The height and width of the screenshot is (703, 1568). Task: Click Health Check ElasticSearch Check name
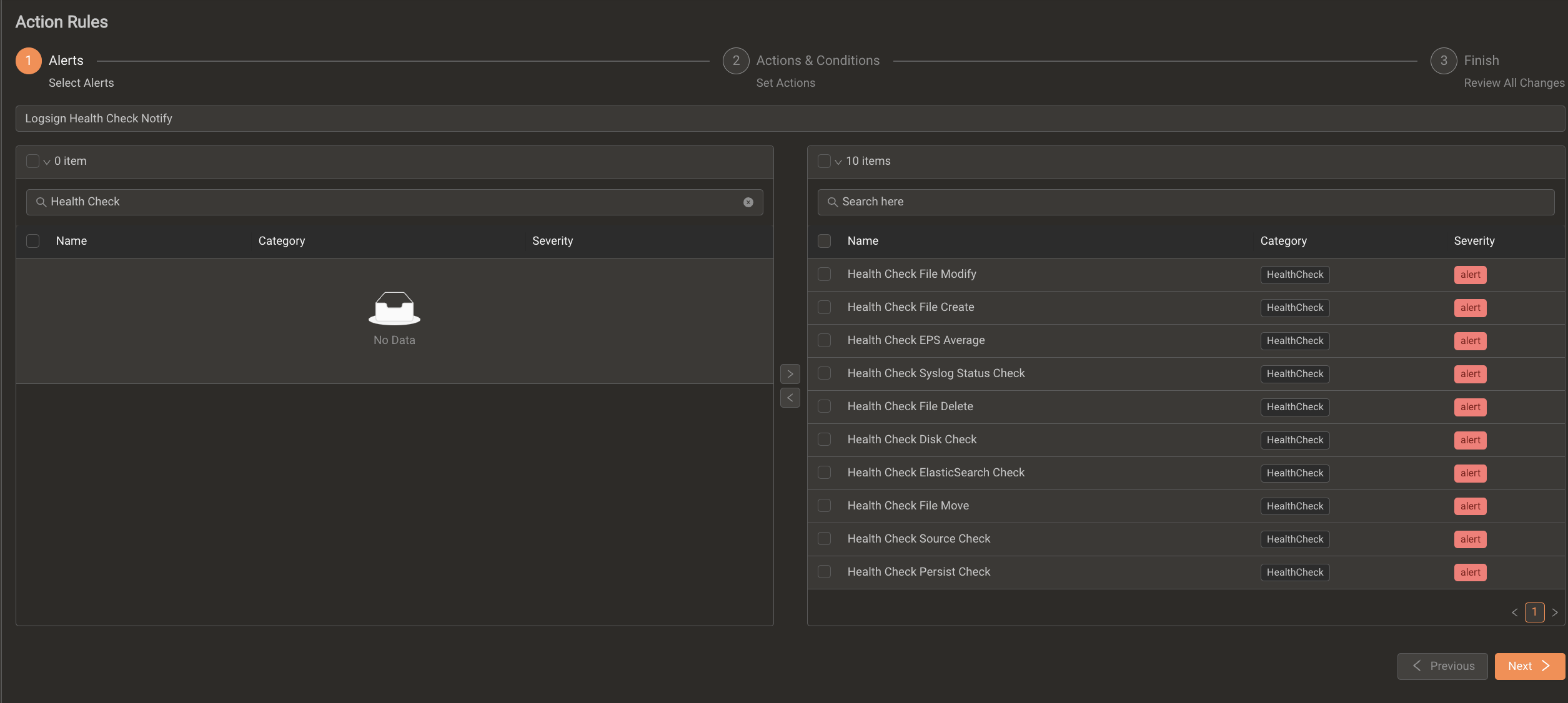point(936,473)
